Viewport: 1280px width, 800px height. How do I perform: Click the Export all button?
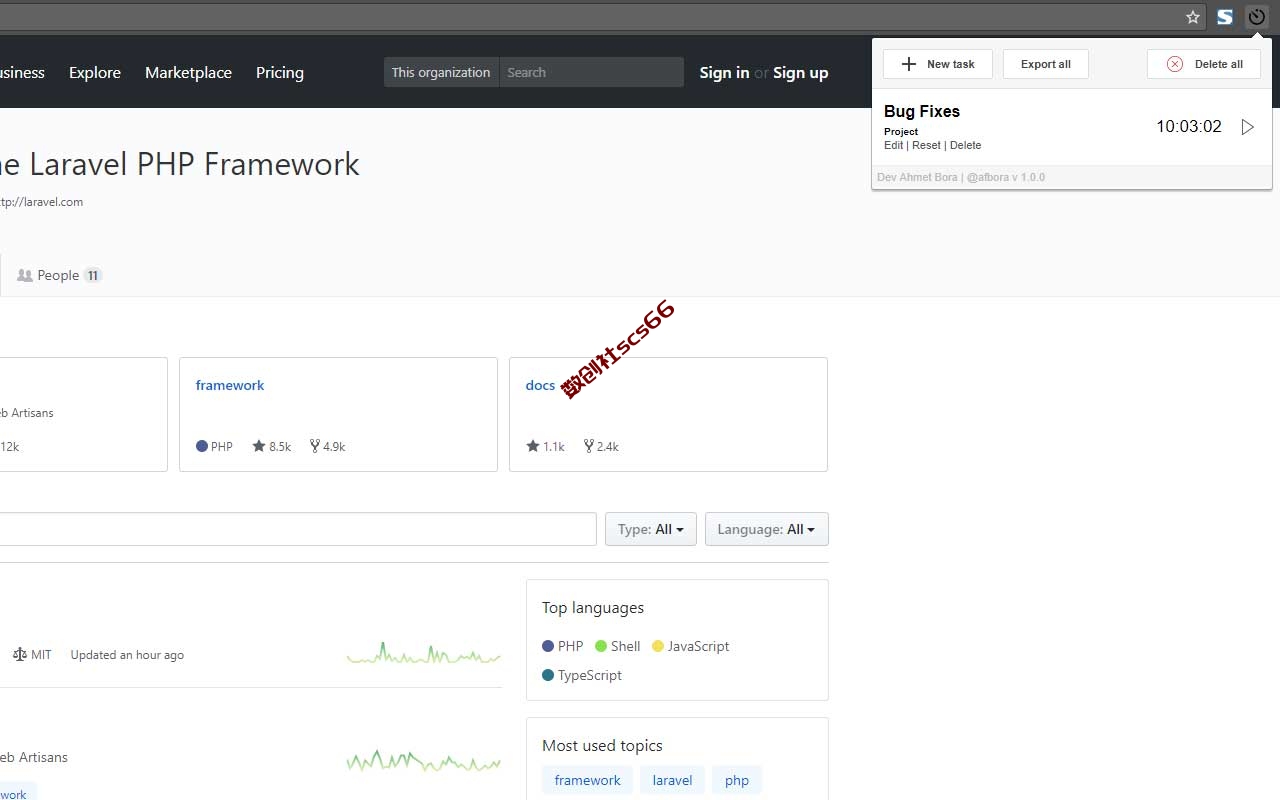coord(1046,64)
